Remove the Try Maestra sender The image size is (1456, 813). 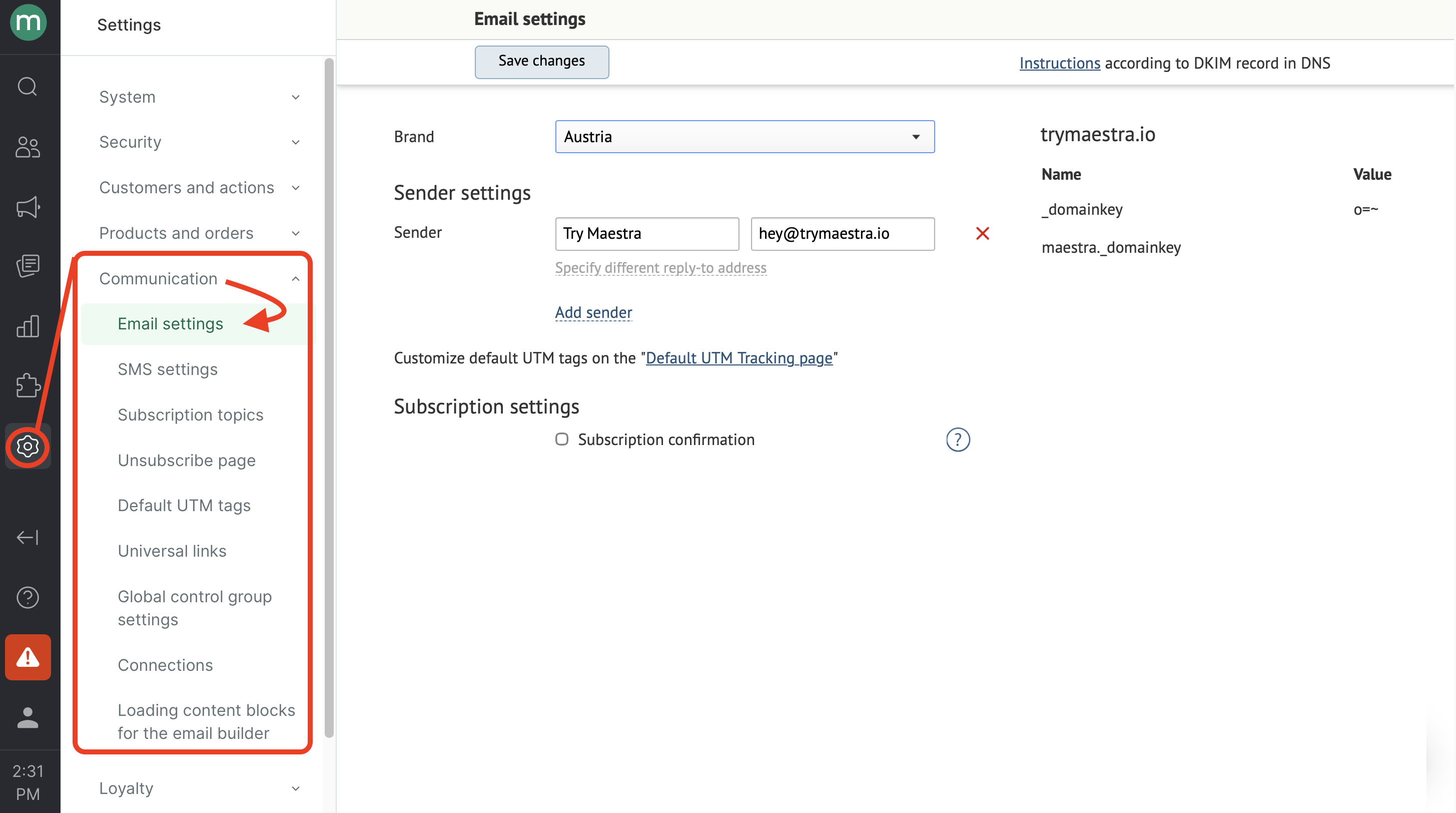(982, 233)
